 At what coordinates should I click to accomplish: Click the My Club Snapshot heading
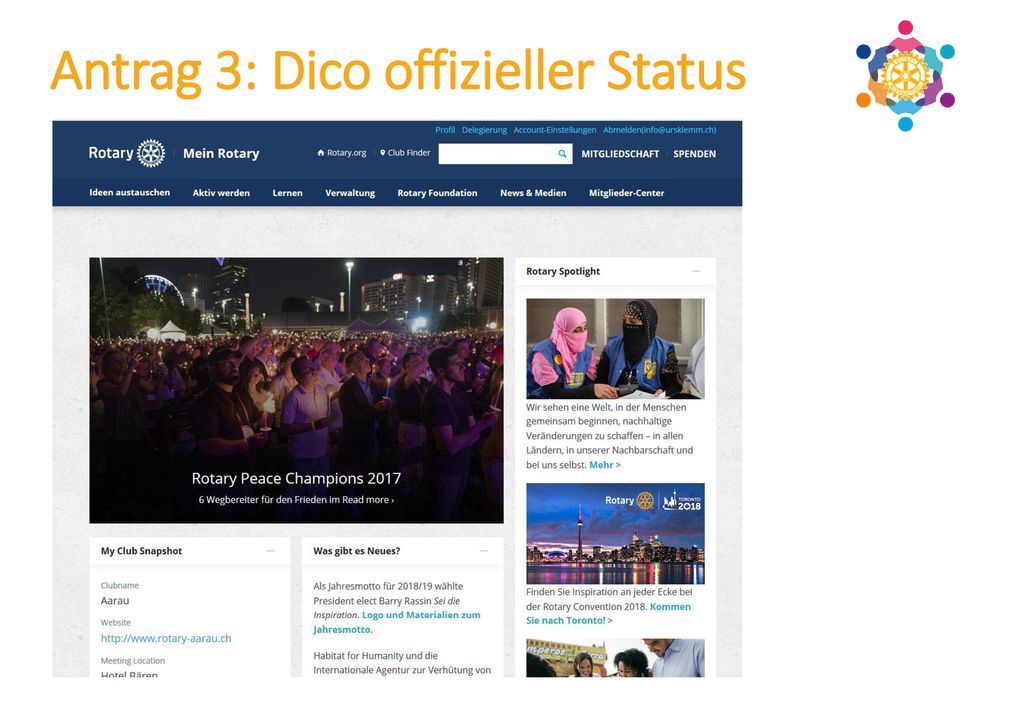tap(141, 551)
